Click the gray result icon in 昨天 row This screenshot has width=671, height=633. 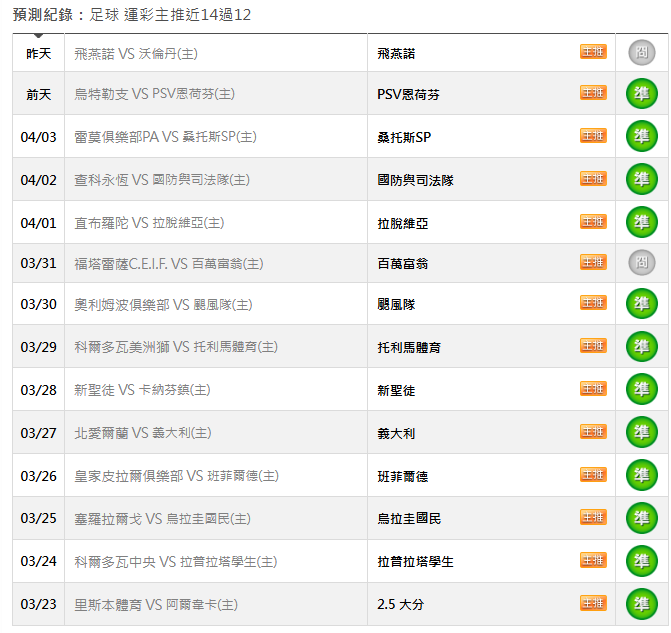641,52
